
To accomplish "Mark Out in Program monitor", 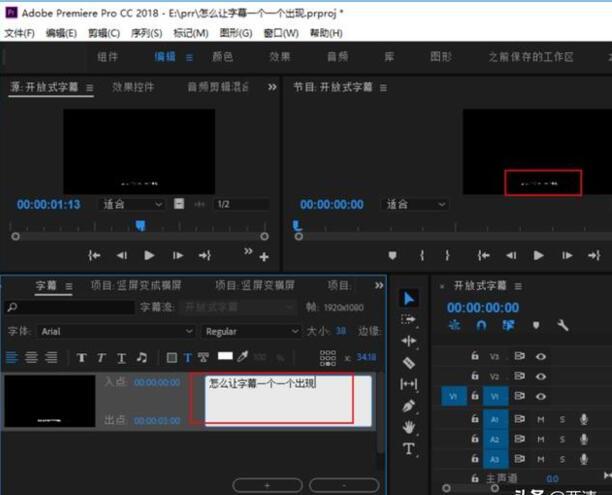I will coord(447,255).
